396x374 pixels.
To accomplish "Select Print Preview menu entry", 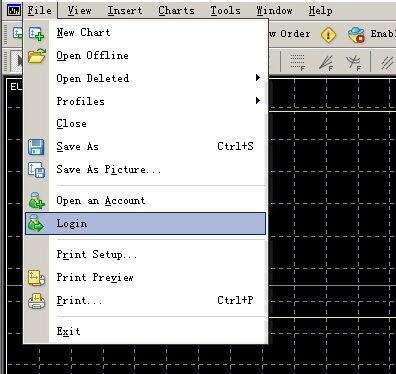I will (x=146, y=277).
